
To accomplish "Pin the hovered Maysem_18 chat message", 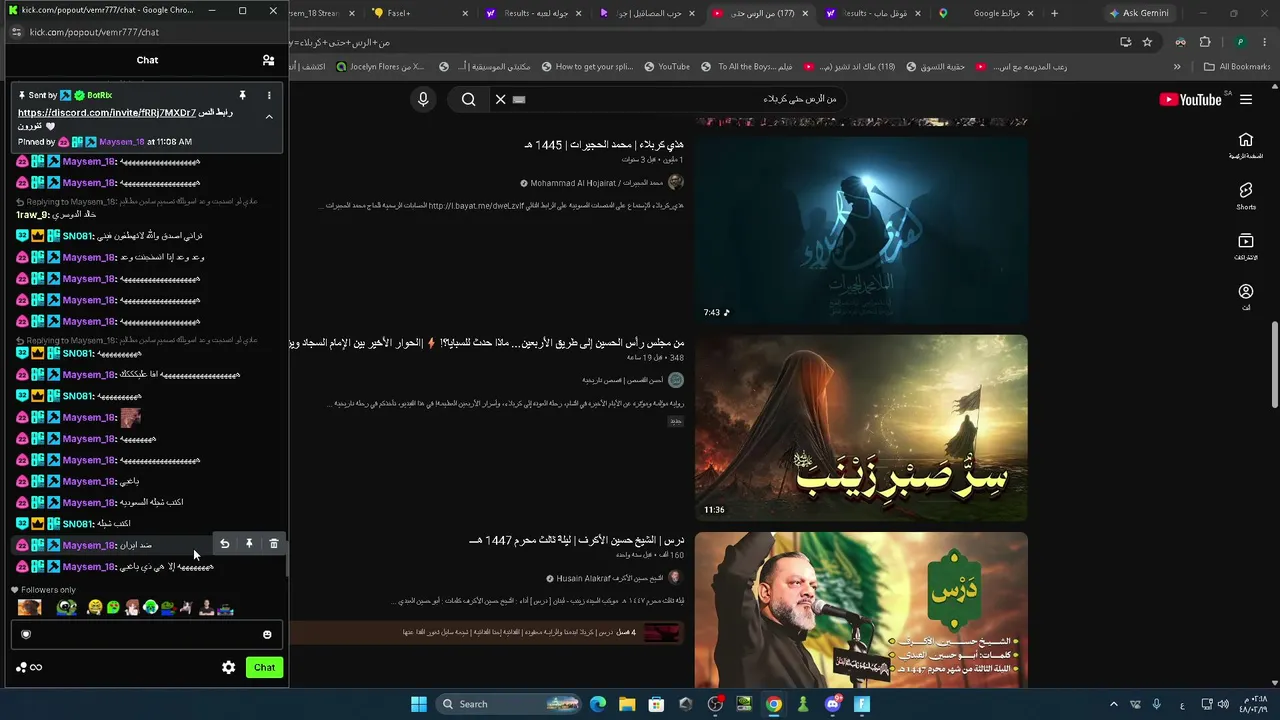I will point(249,544).
